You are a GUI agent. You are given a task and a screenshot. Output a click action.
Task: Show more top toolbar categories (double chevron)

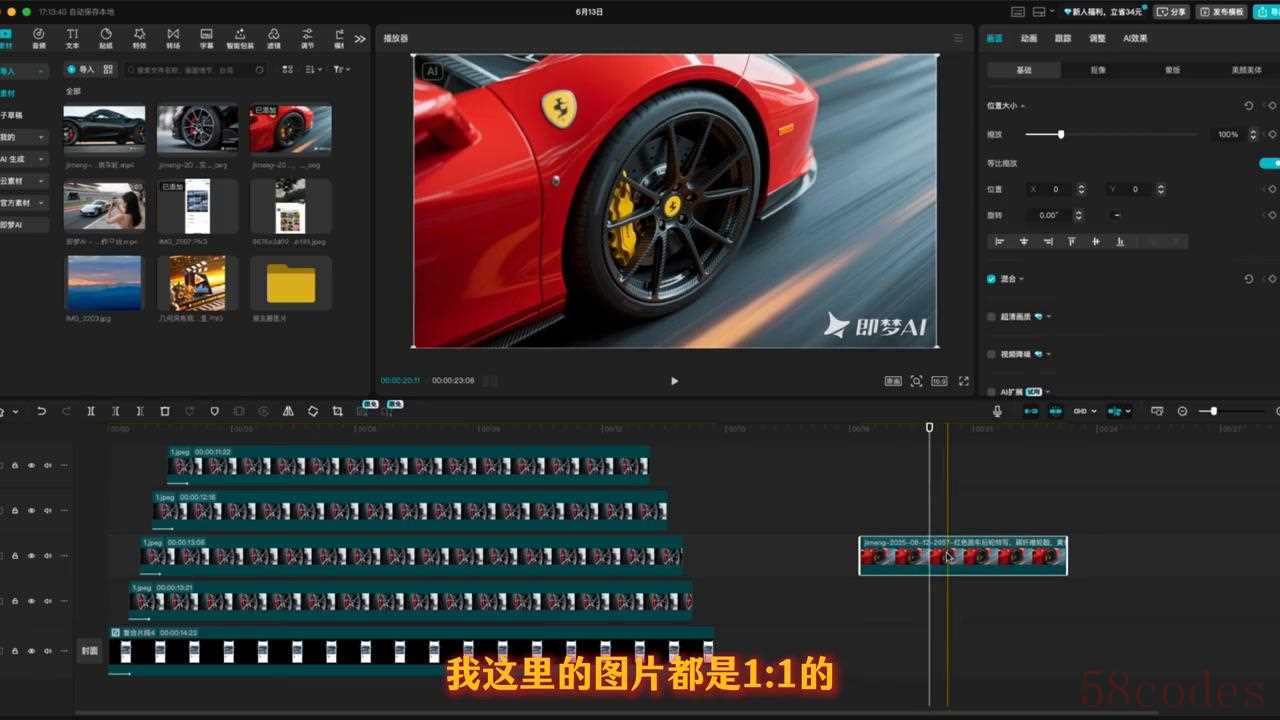(360, 38)
